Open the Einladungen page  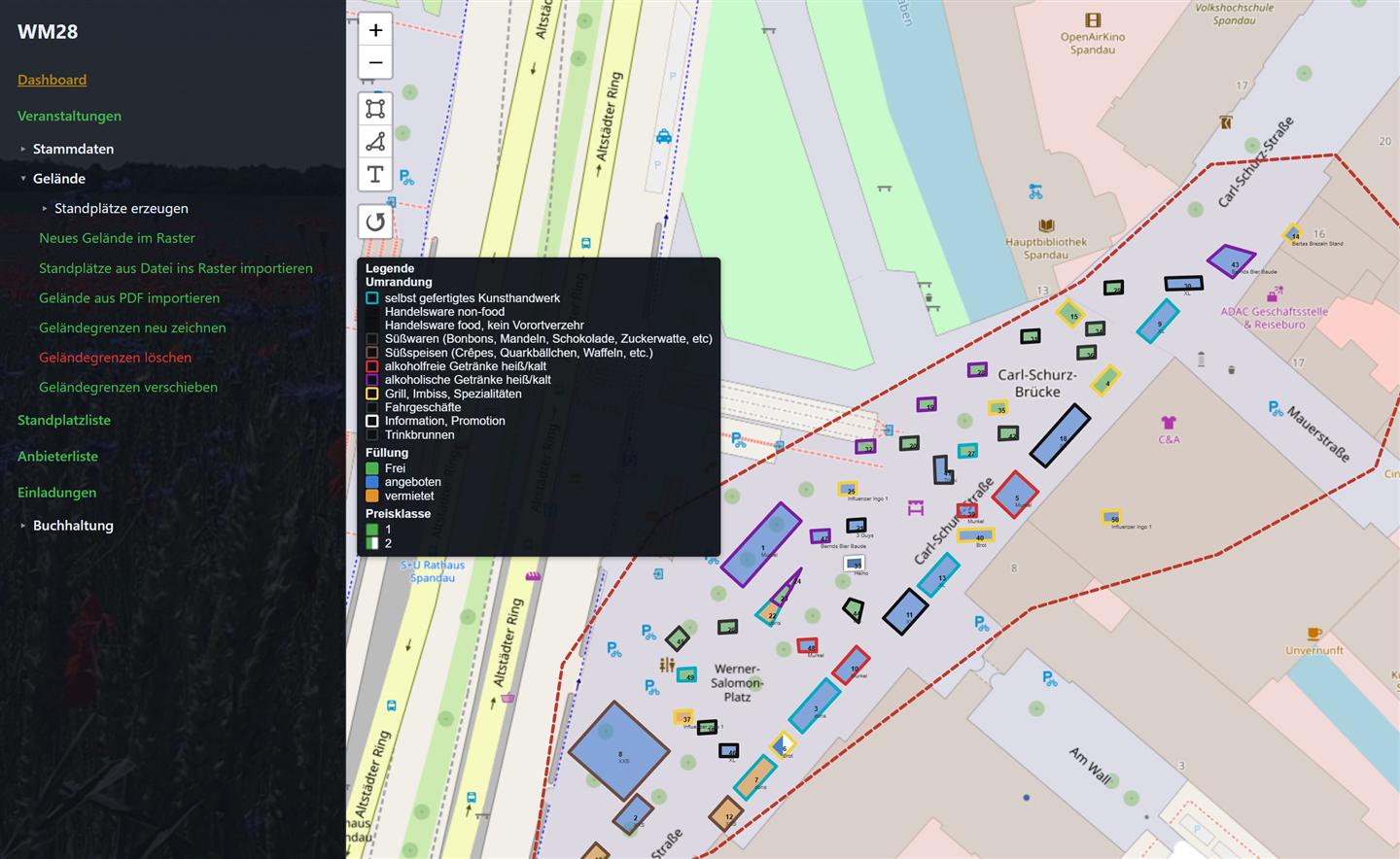56,493
